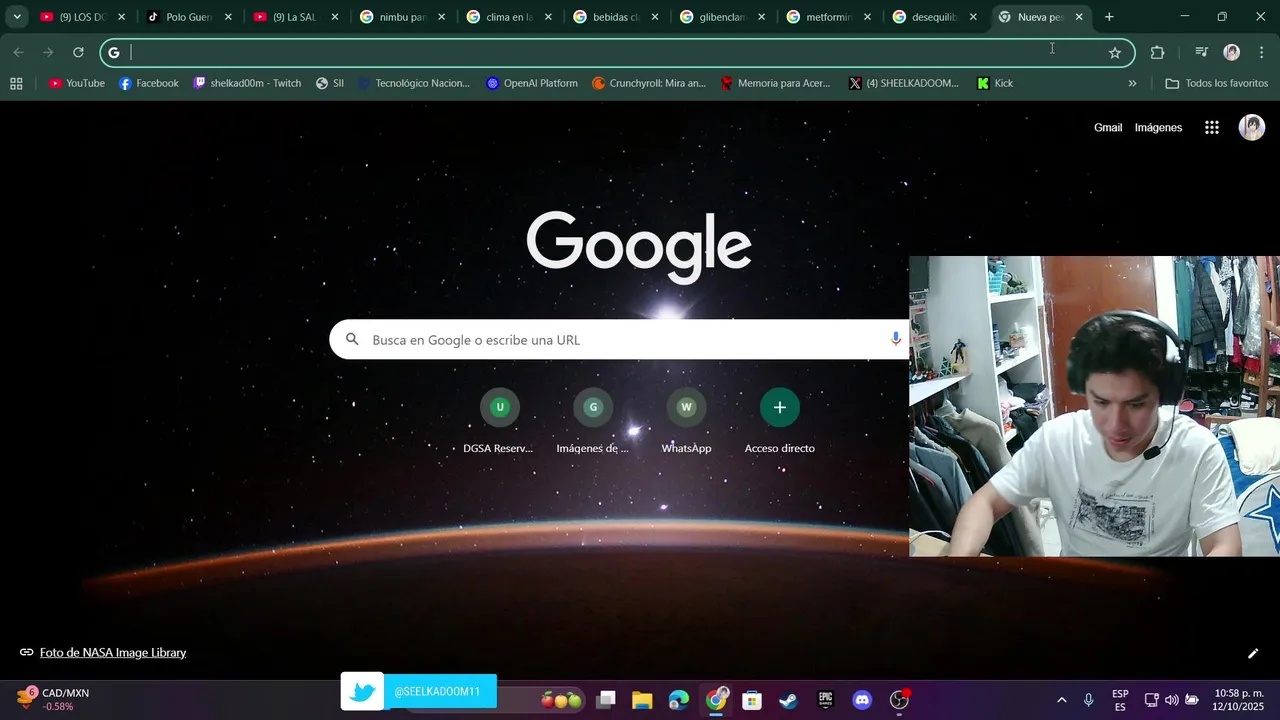Open File Explorer from taskbar
Screen dimensions: 1280x720
tap(642, 700)
